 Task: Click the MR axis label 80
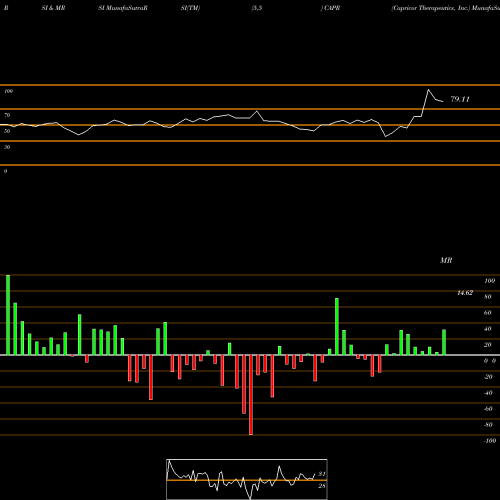(x=487, y=297)
